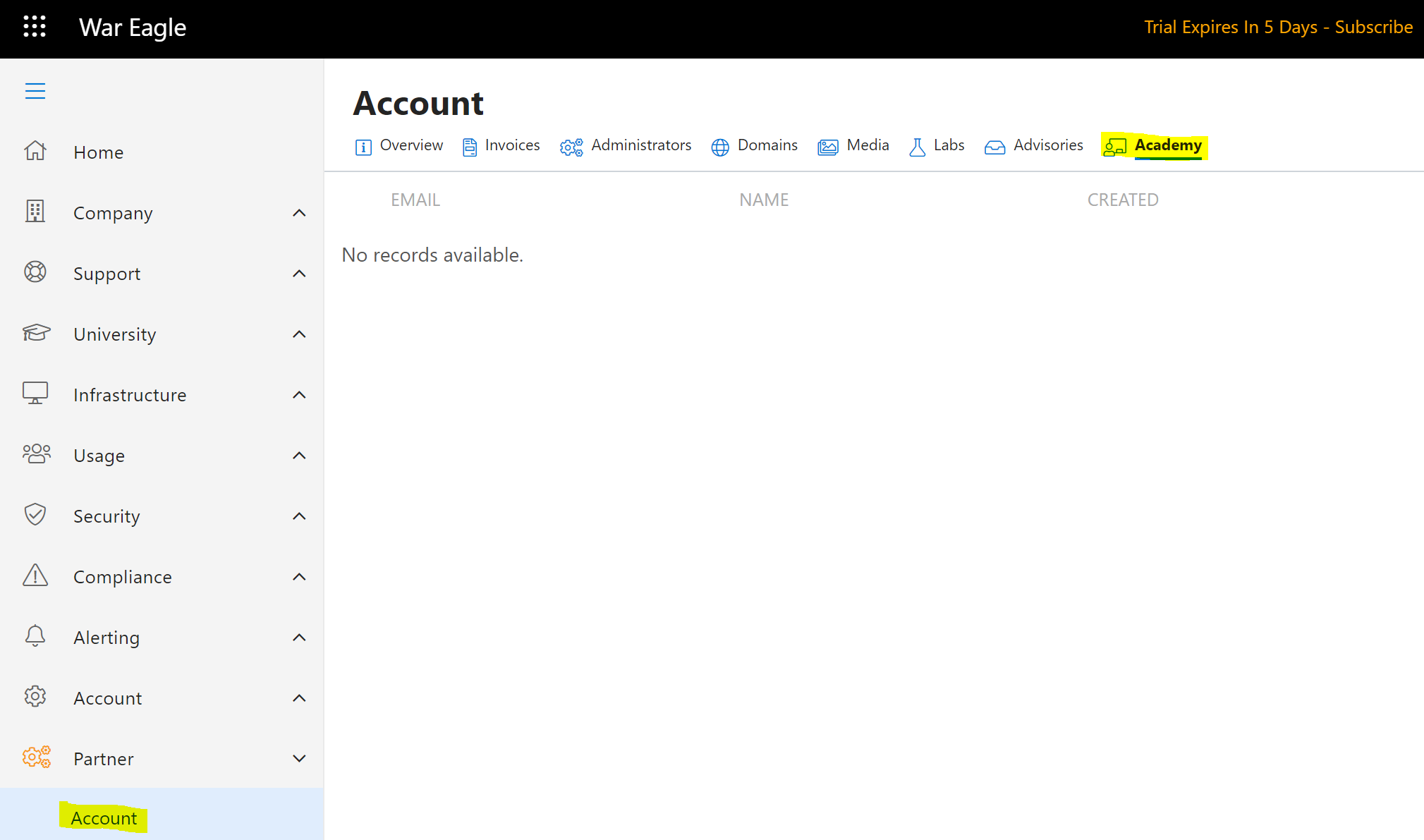1424x840 pixels.
Task: Click the Compliance warning triangle icon
Action: 35,576
